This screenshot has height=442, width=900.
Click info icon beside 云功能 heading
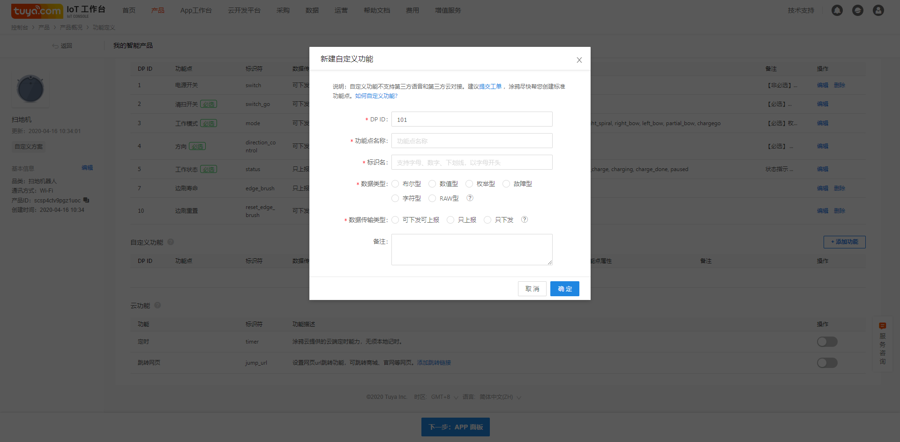[157, 305]
